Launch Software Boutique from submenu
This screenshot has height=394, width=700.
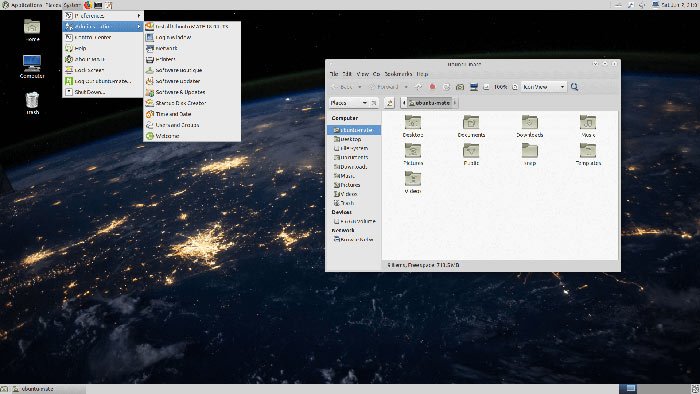pos(192,70)
